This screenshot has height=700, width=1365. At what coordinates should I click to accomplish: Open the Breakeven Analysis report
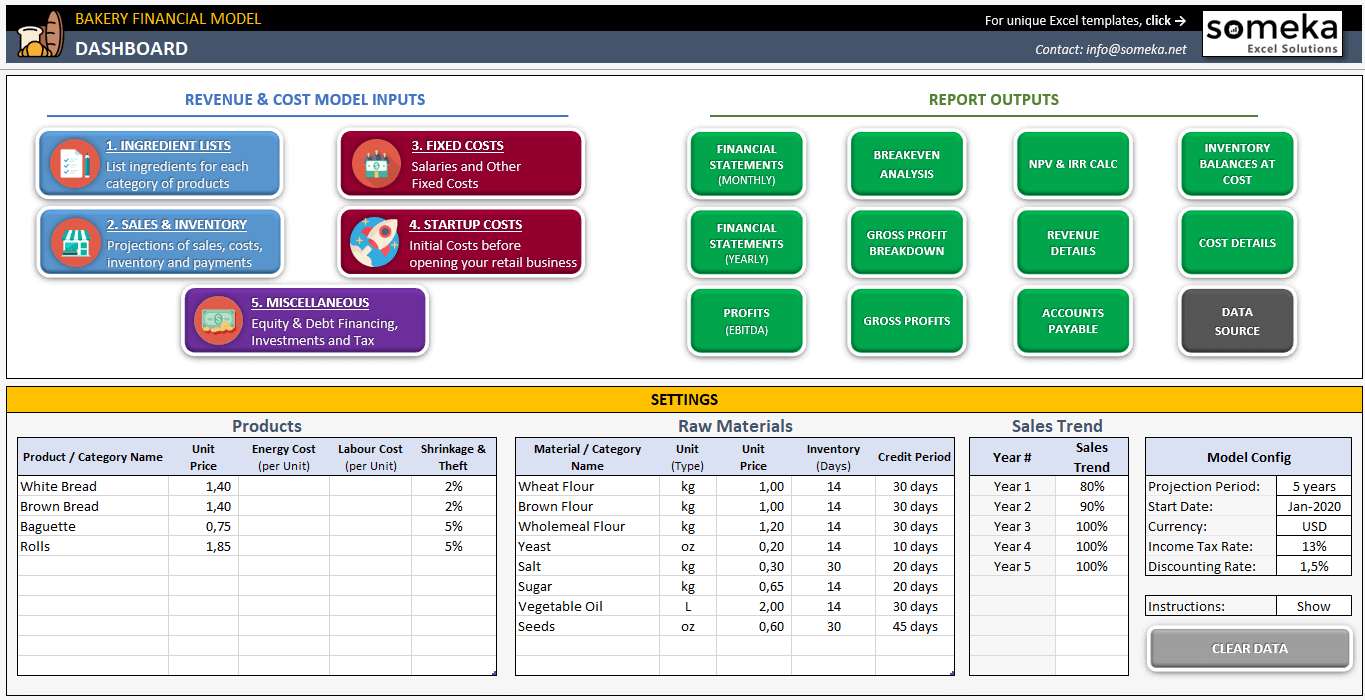tap(906, 164)
